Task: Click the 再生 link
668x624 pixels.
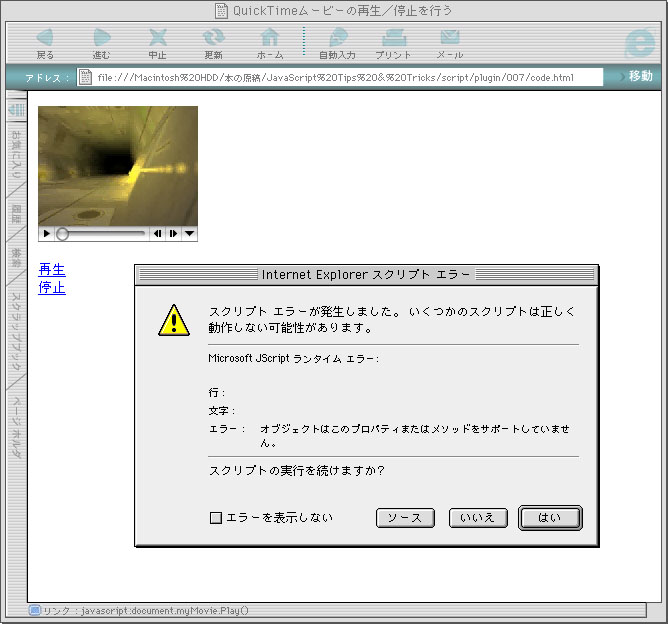Action: point(52,270)
